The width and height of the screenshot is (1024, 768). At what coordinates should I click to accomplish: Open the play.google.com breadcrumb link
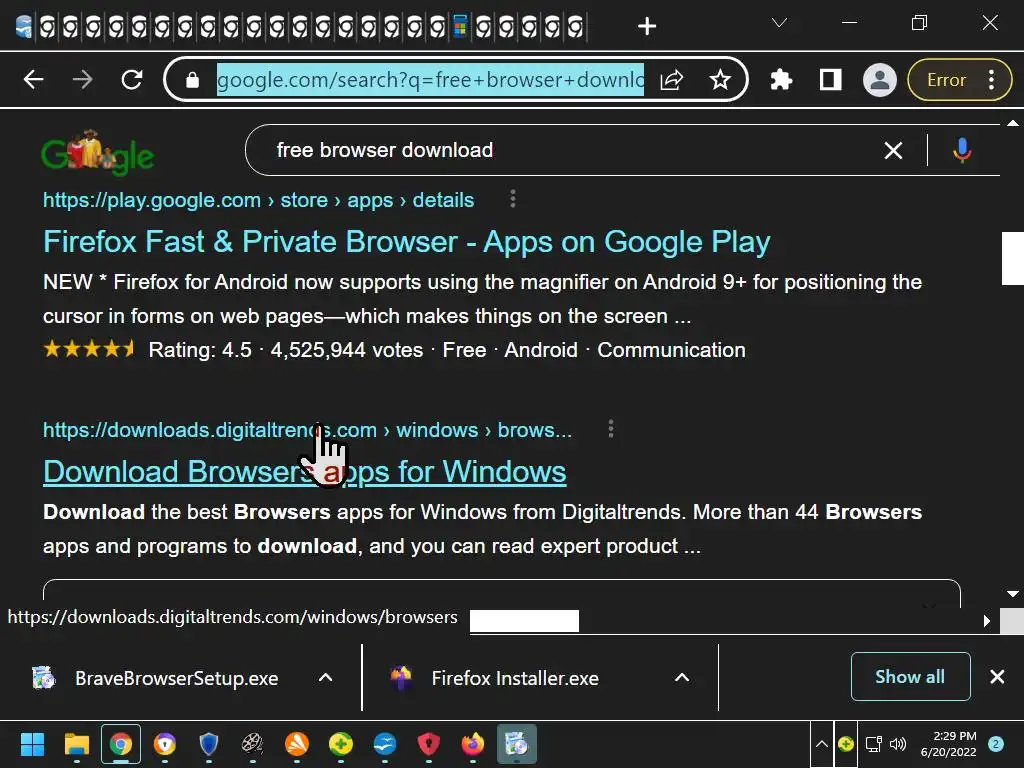click(259, 200)
